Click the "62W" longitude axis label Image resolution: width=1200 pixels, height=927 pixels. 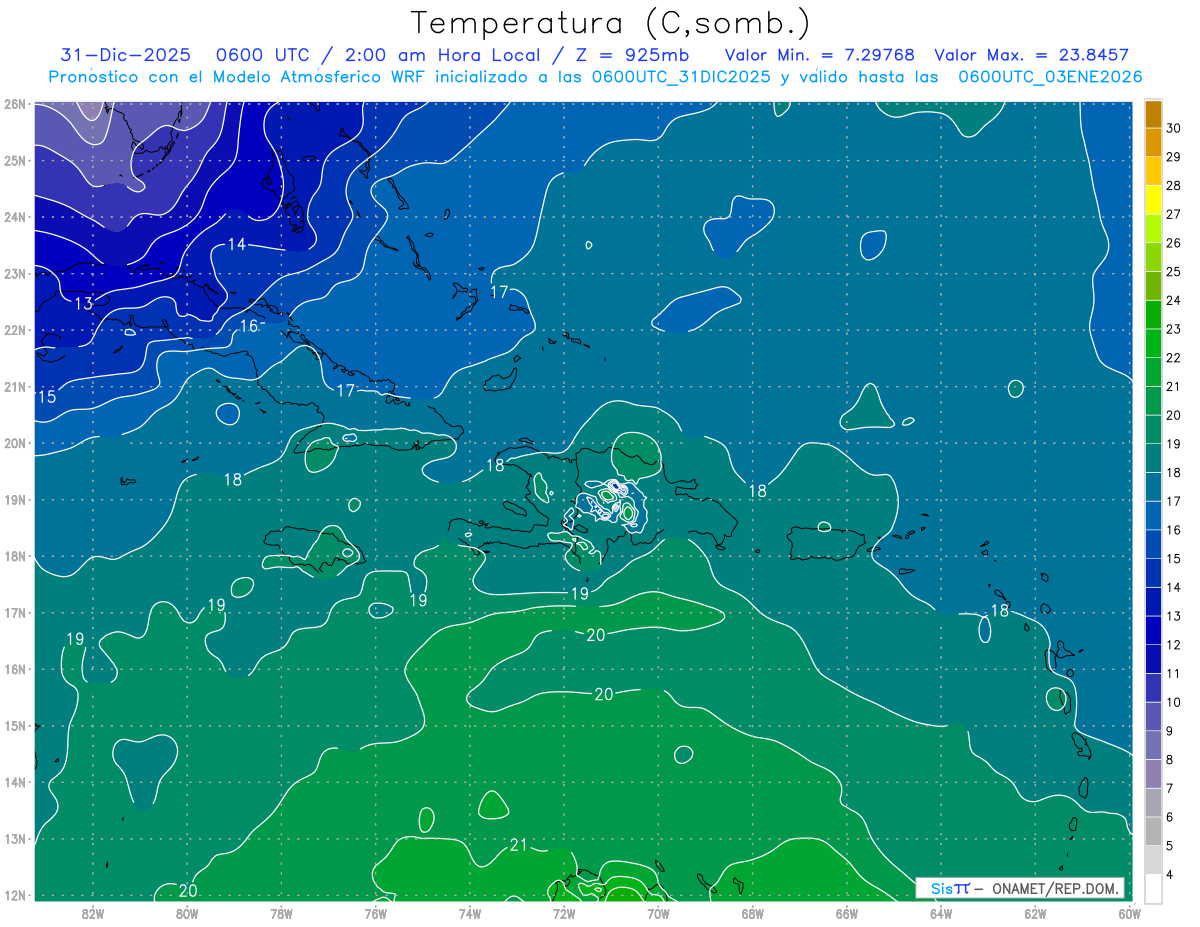tap(1035, 913)
